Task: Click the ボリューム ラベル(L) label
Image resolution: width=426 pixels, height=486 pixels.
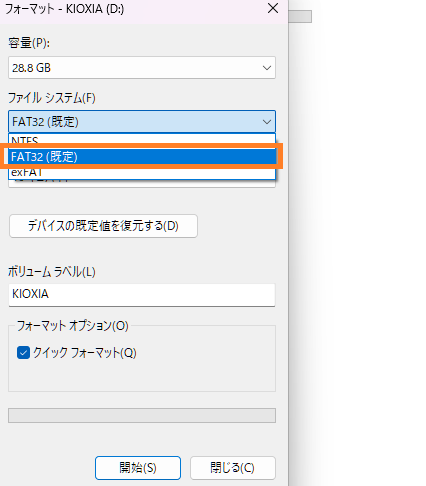Action: click(52, 272)
